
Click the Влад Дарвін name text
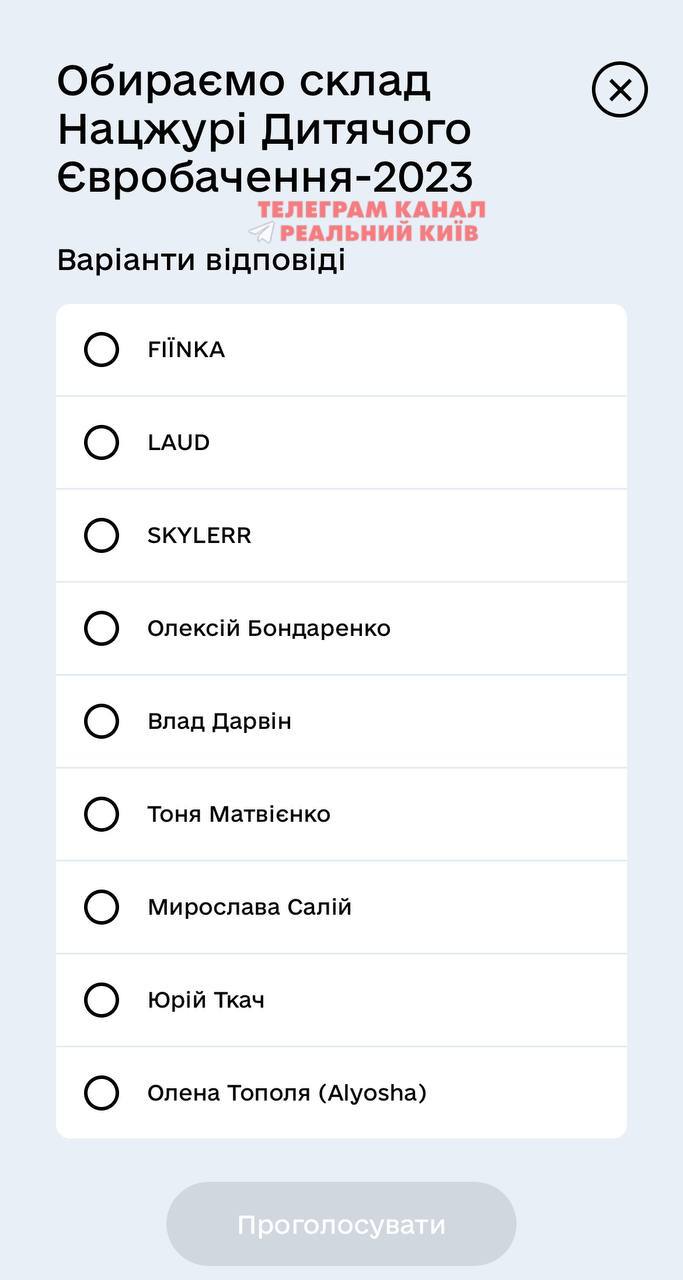coord(219,721)
